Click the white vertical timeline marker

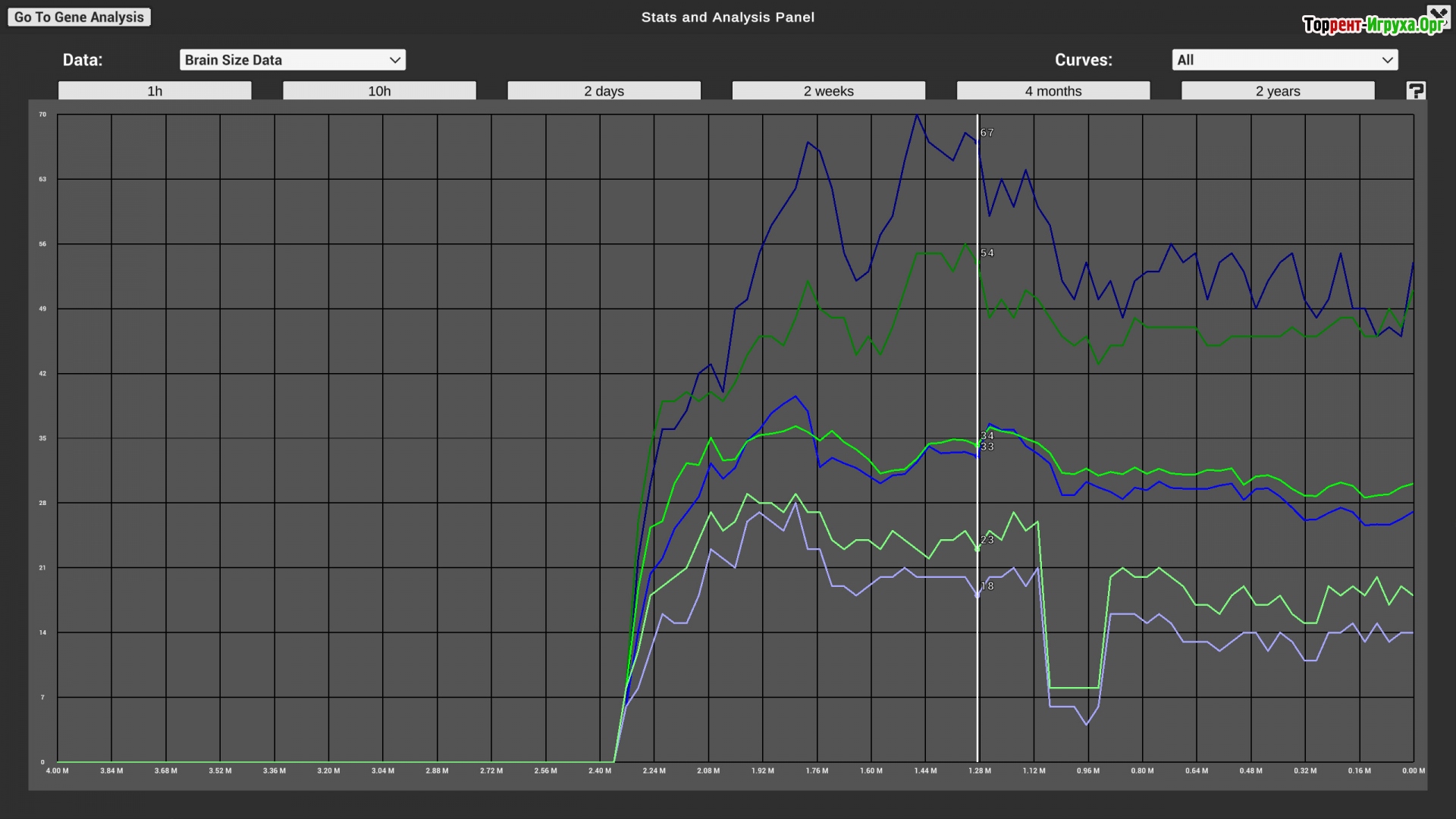pos(977,349)
